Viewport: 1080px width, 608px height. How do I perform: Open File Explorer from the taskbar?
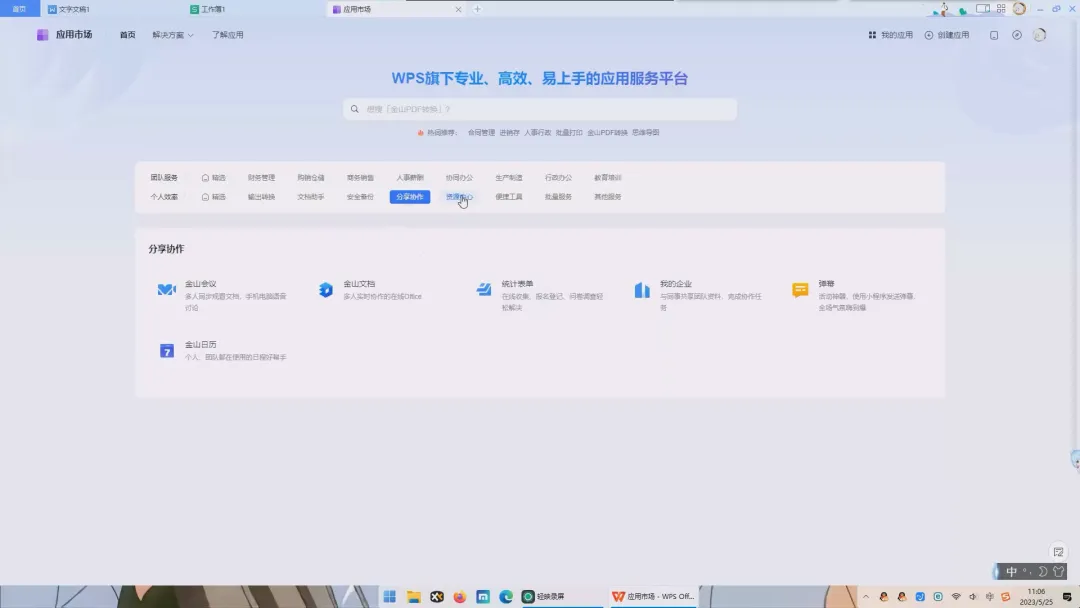[413, 596]
